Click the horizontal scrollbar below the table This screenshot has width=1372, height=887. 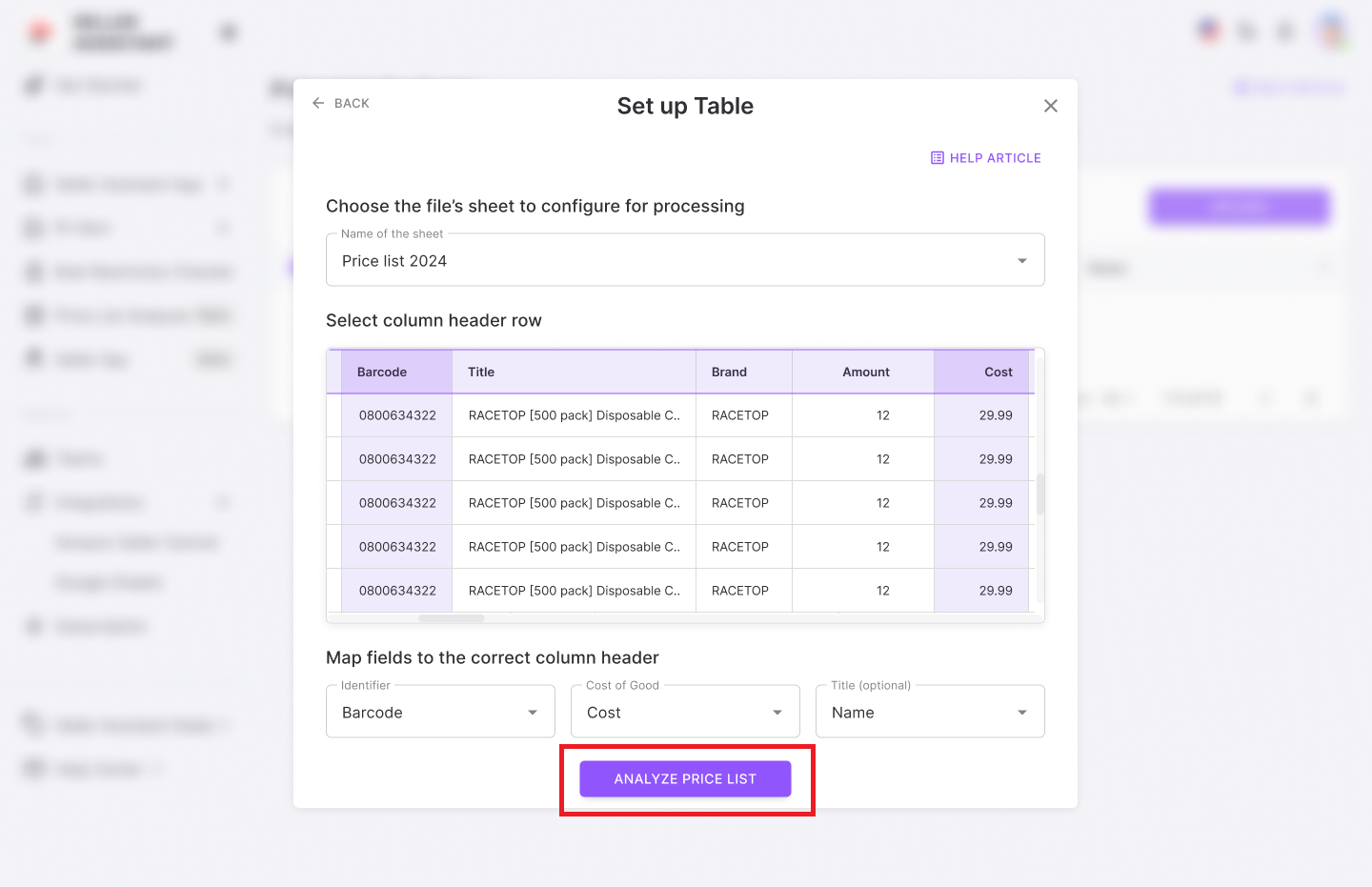pyautogui.click(x=451, y=619)
